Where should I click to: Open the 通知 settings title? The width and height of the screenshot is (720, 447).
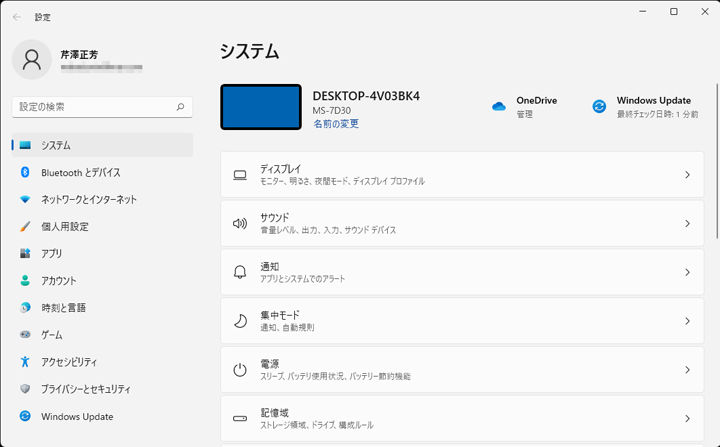pyautogui.click(x=270, y=266)
